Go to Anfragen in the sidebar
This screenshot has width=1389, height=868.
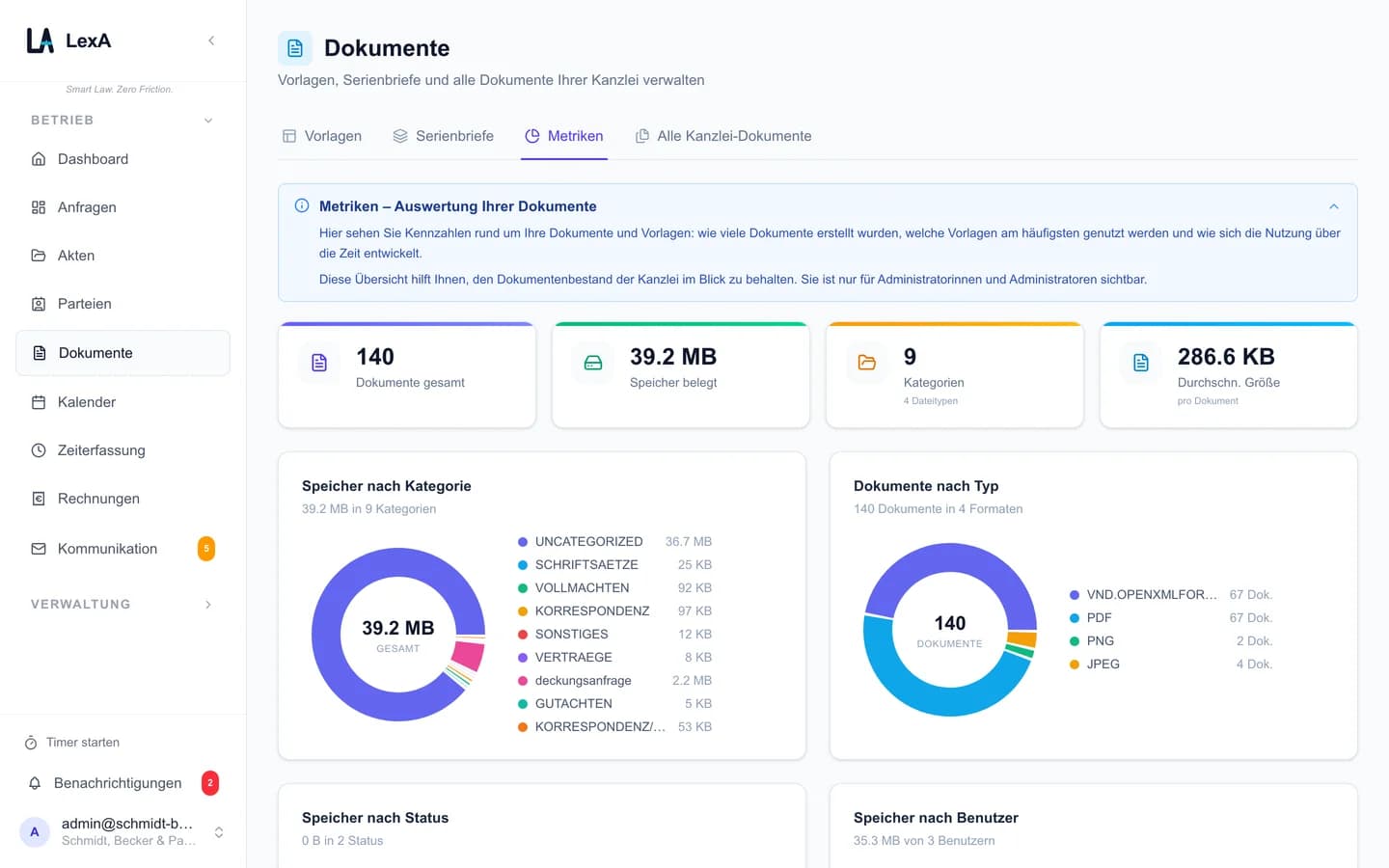pyautogui.click(x=123, y=207)
